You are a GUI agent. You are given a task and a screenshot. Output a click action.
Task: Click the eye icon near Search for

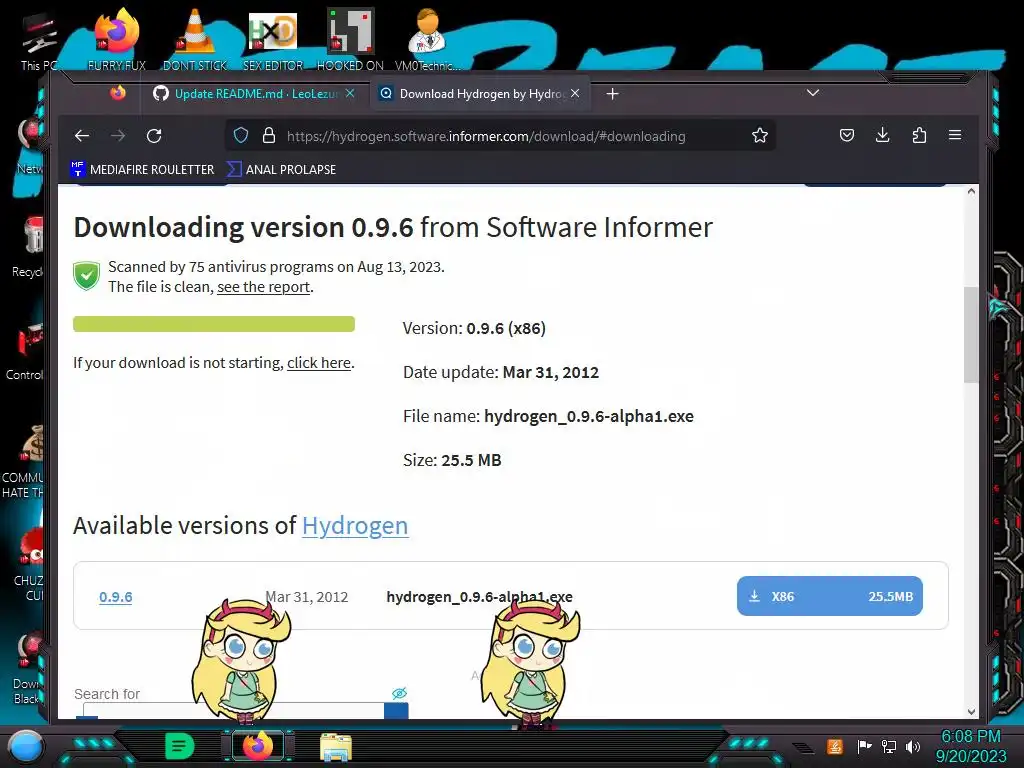pos(399,693)
